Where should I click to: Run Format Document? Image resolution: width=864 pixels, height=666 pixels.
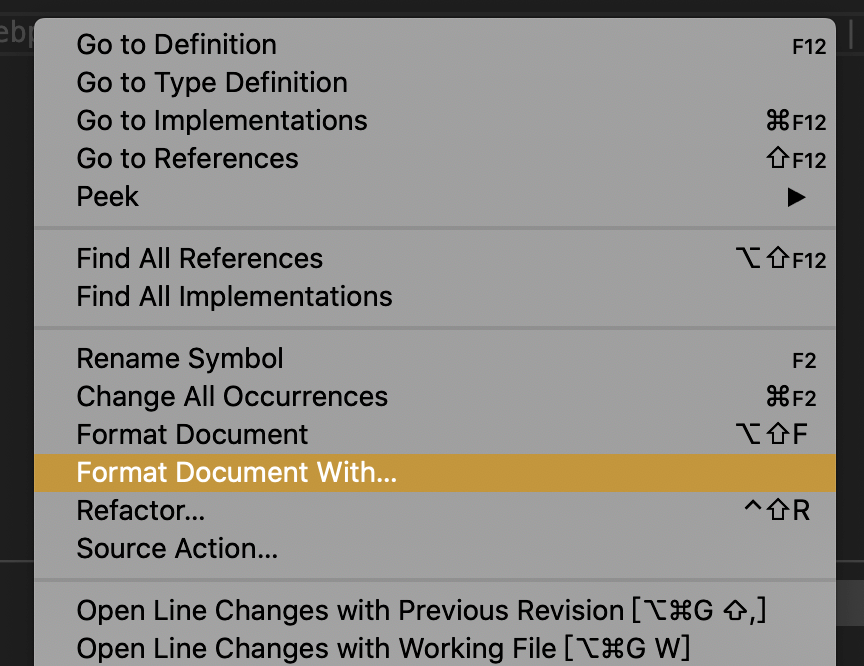192,434
